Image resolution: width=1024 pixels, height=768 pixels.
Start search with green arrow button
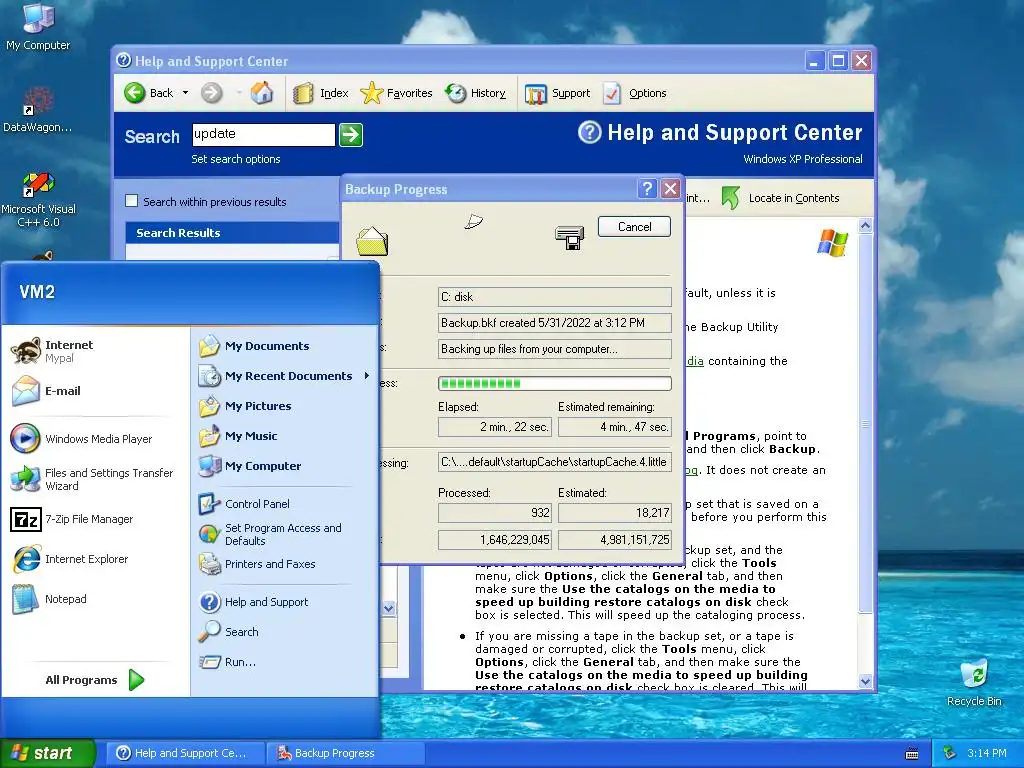pyautogui.click(x=351, y=135)
